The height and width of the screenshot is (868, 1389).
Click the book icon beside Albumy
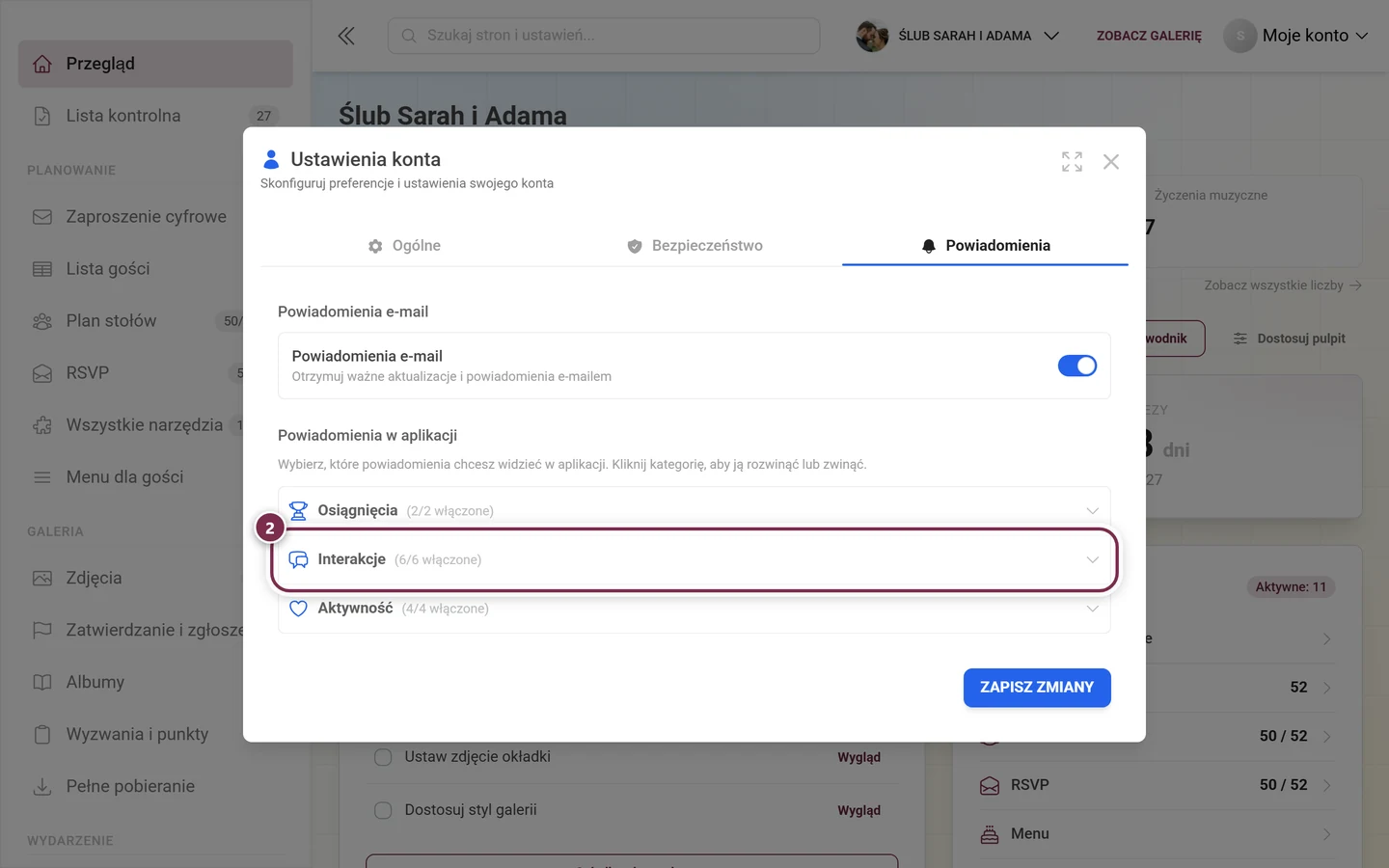coord(42,683)
